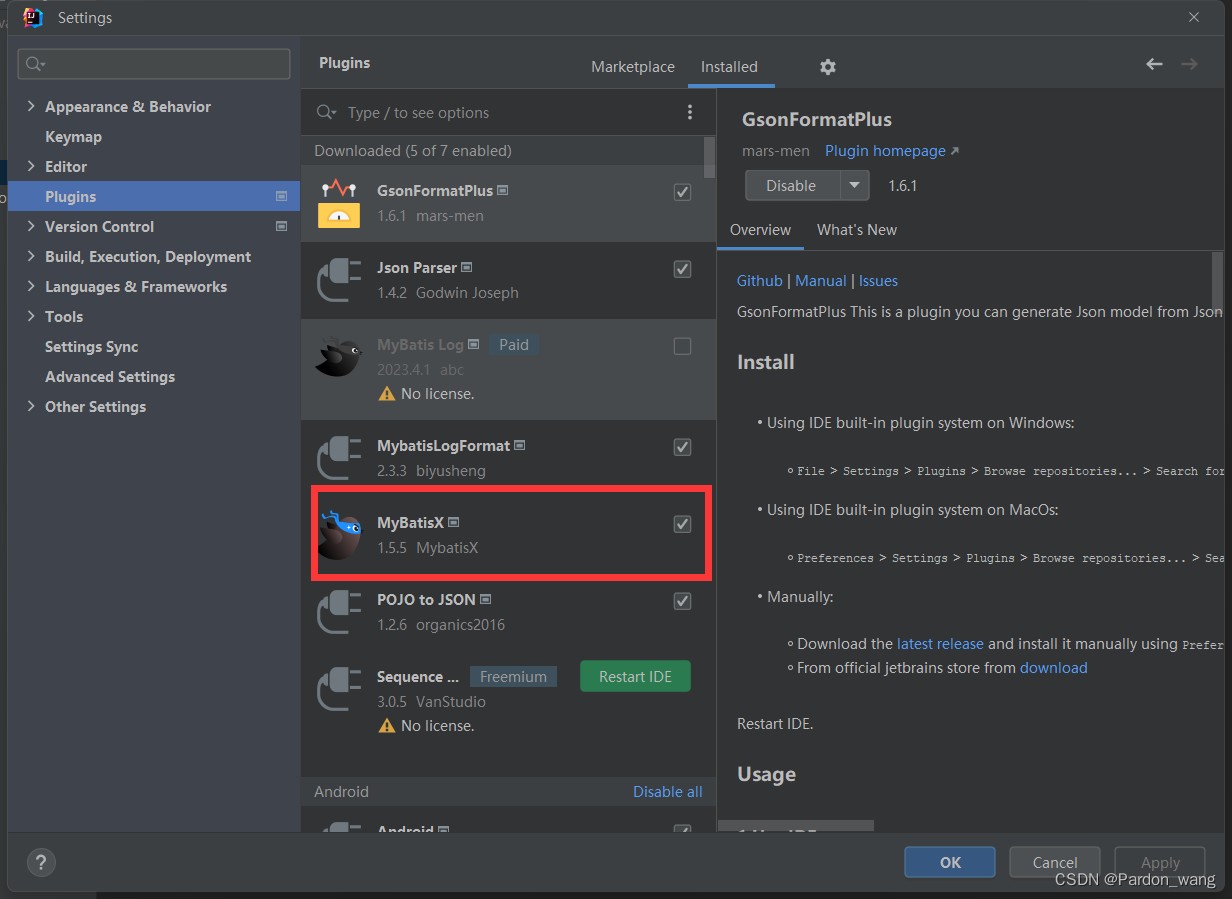Open the Github link in overview
Image resolution: width=1232 pixels, height=899 pixels.
760,281
